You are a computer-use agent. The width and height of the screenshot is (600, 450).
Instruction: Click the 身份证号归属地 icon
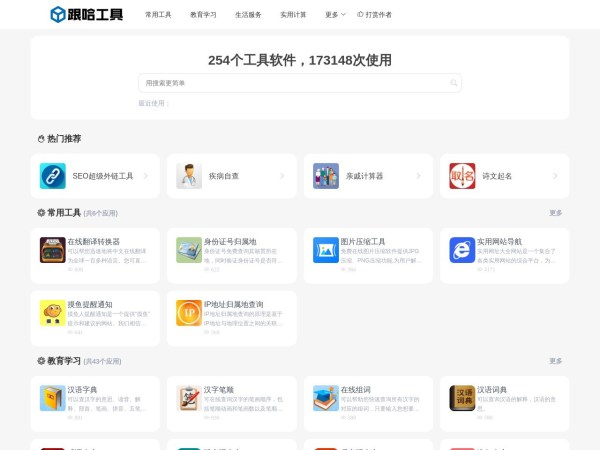[189, 250]
